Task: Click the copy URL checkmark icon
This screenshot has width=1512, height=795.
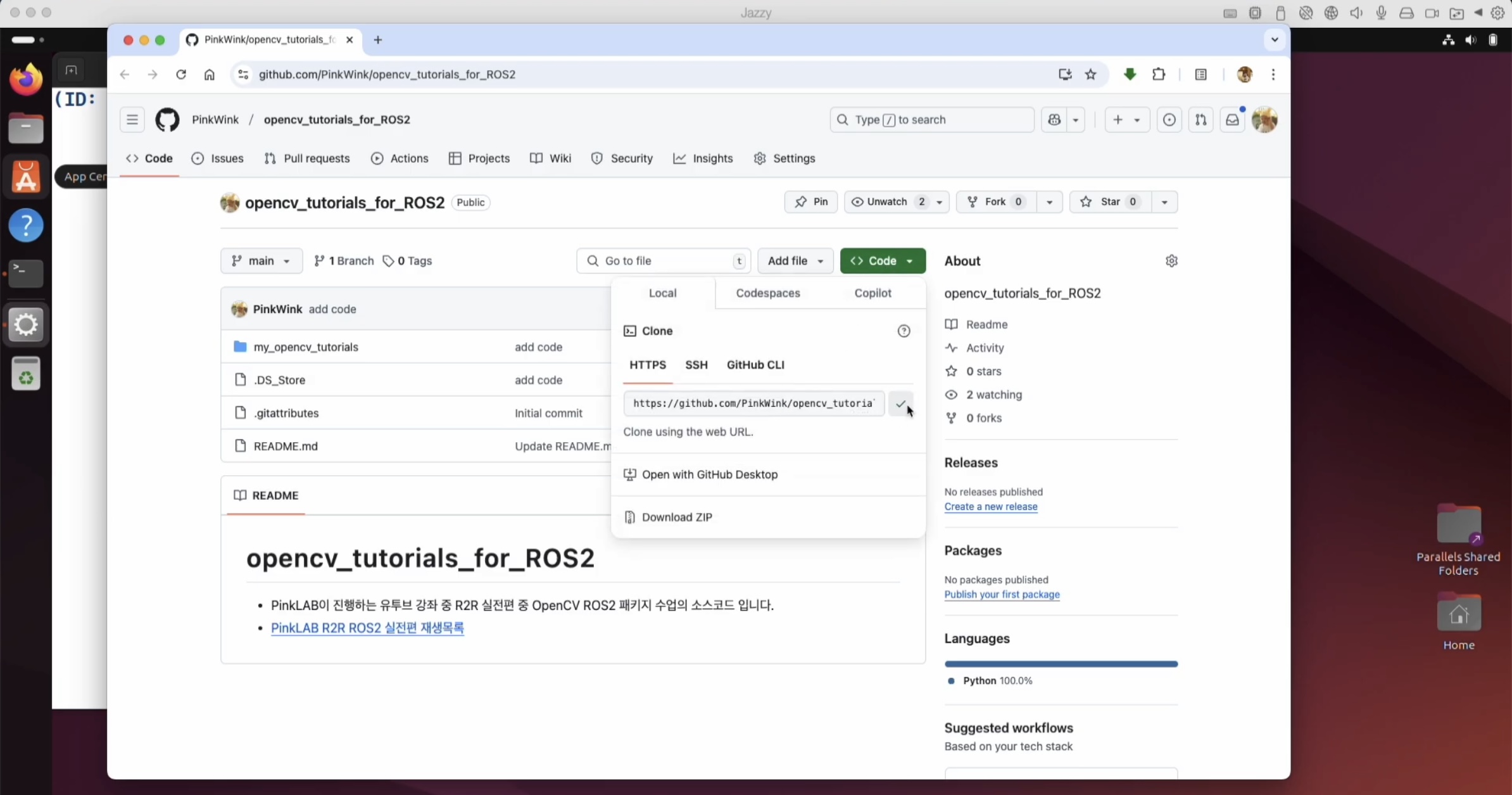Action: click(x=900, y=404)
